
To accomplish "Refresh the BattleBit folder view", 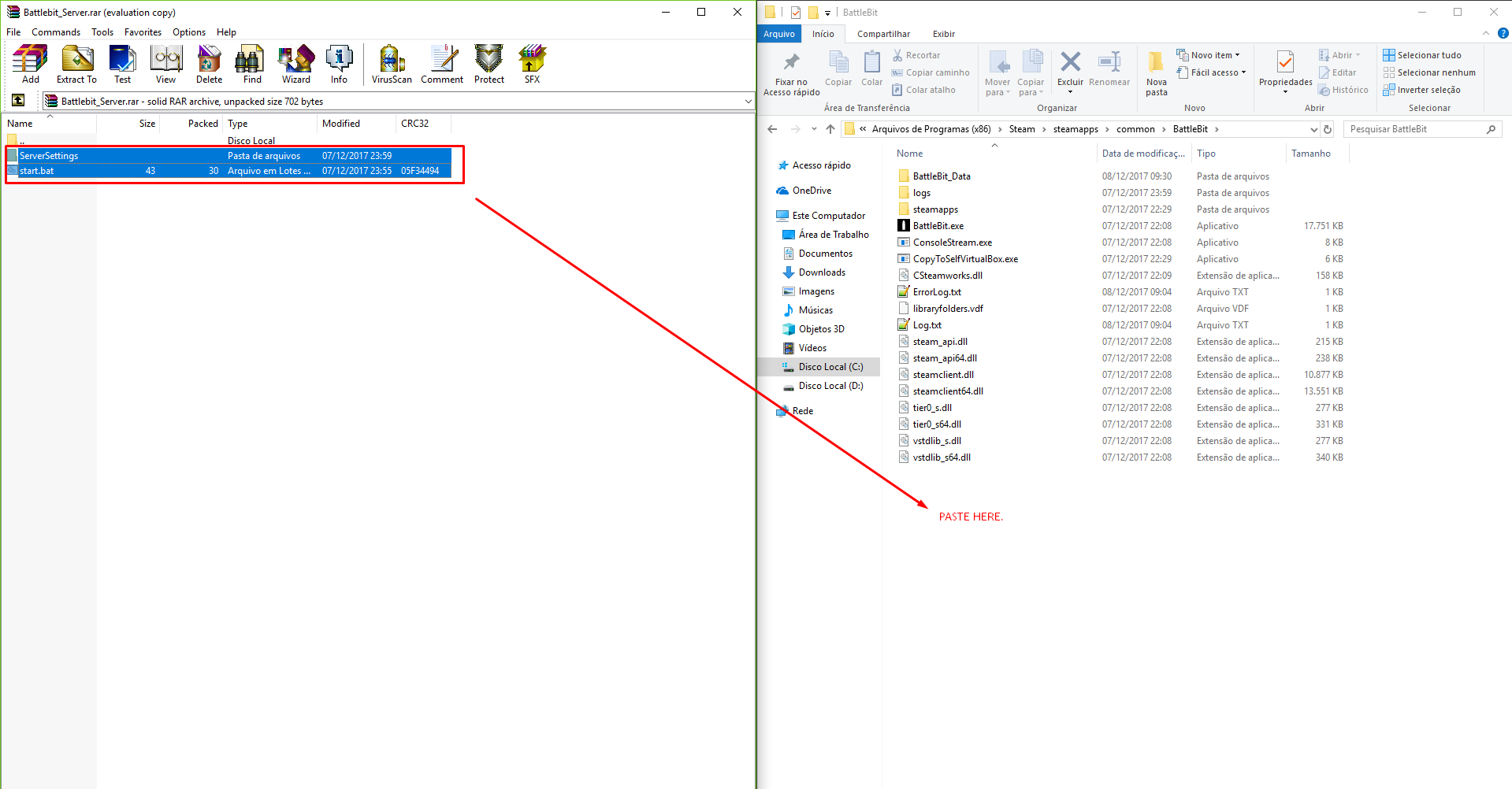I will click(x=1328, y=129).
